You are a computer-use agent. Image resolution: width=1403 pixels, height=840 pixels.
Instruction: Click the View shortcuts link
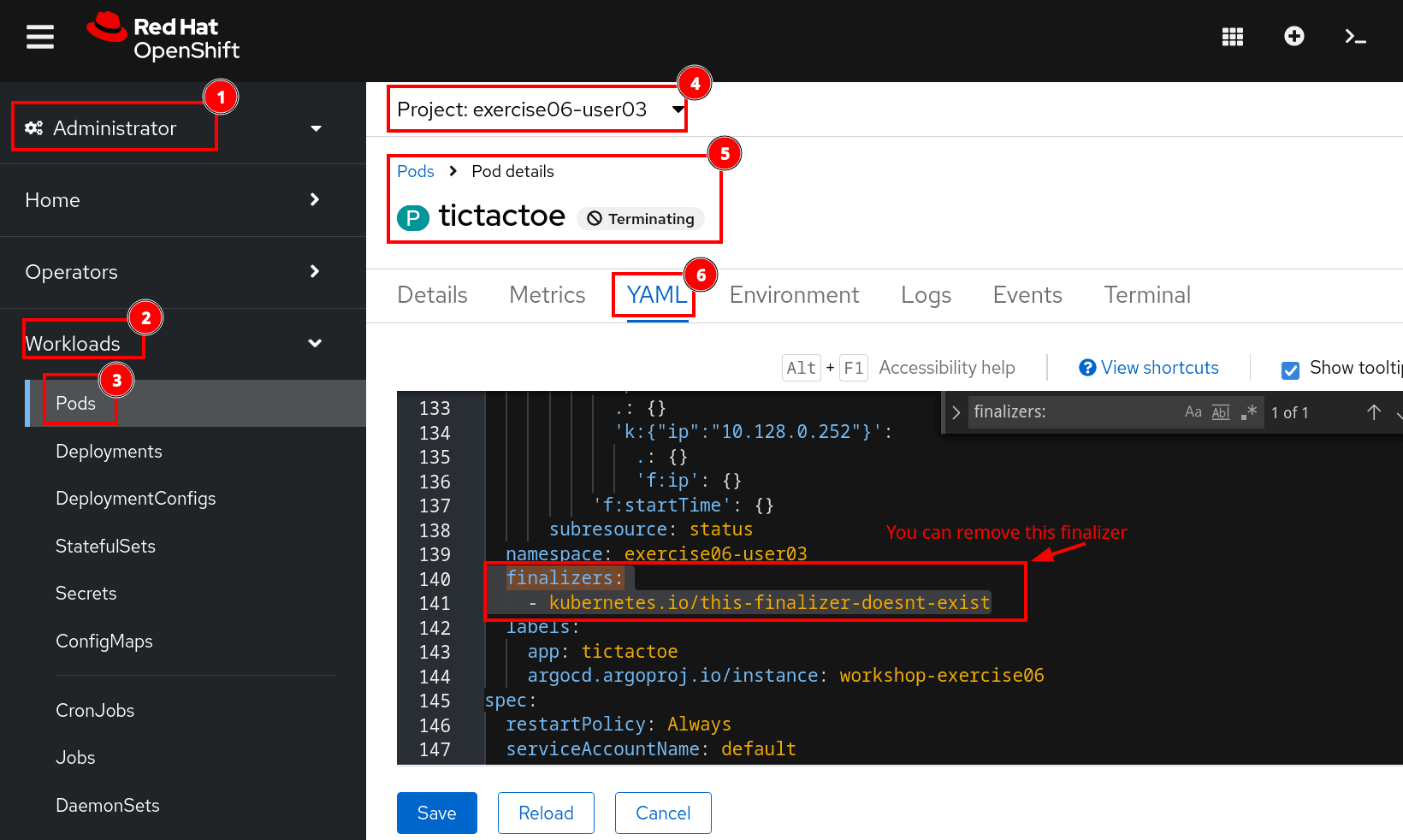click(x=1158, y=368)
